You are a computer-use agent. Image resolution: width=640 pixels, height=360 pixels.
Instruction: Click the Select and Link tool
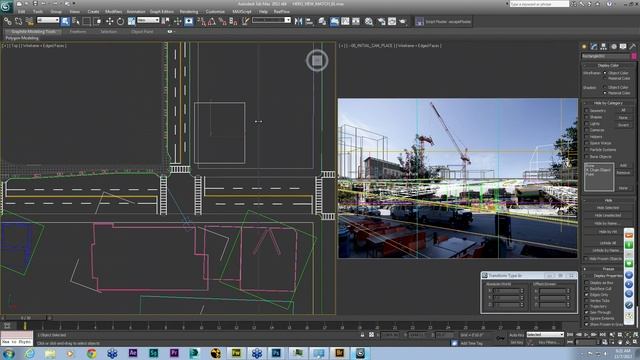7,21
